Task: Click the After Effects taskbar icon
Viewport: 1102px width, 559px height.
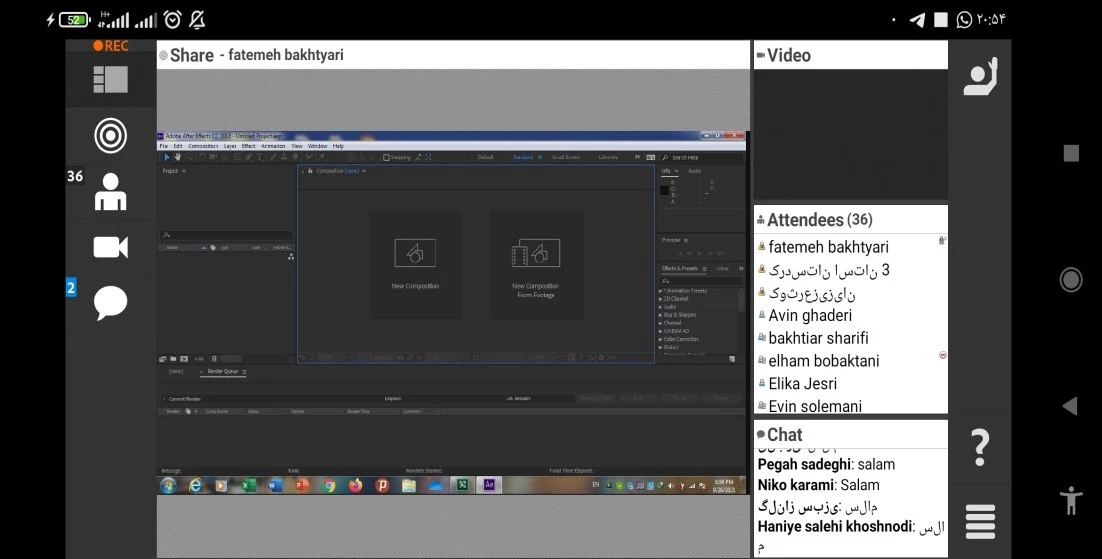Action: tap(489, 485)
